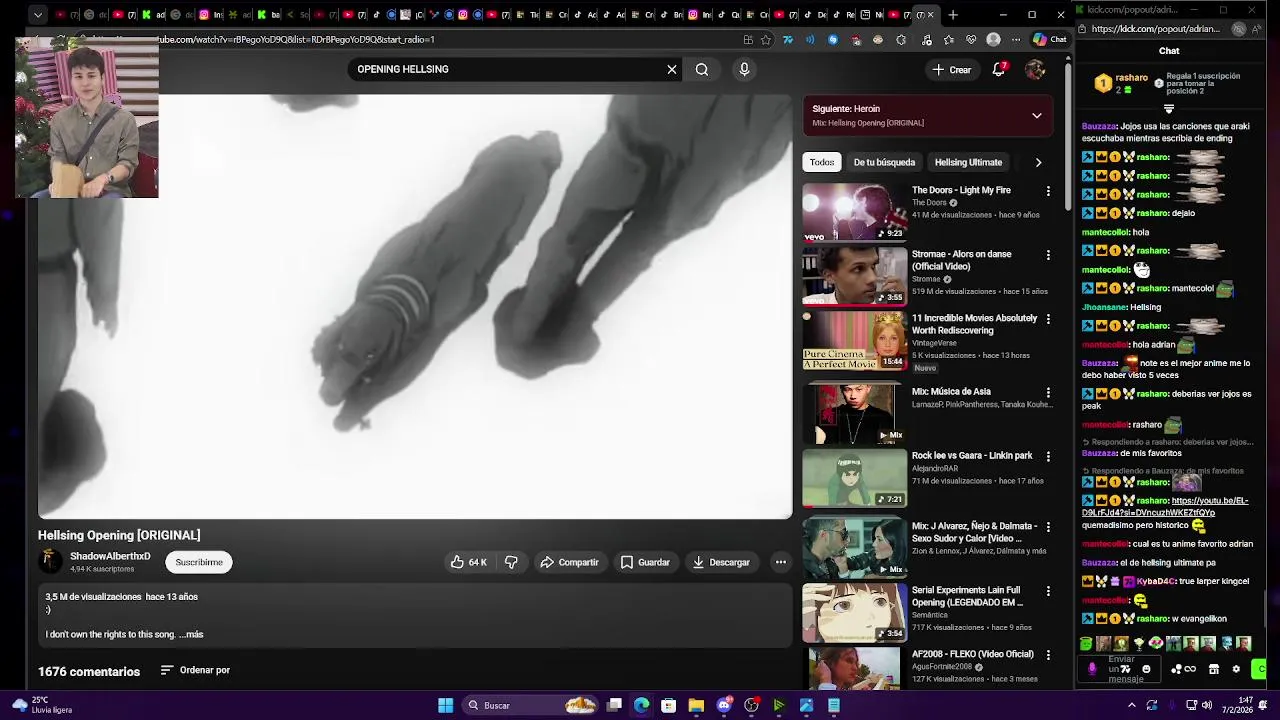Select the Hellsing Ultimate filter chip
The height and width of the screenshot is (720, 1280).
[x=968, y=162]
